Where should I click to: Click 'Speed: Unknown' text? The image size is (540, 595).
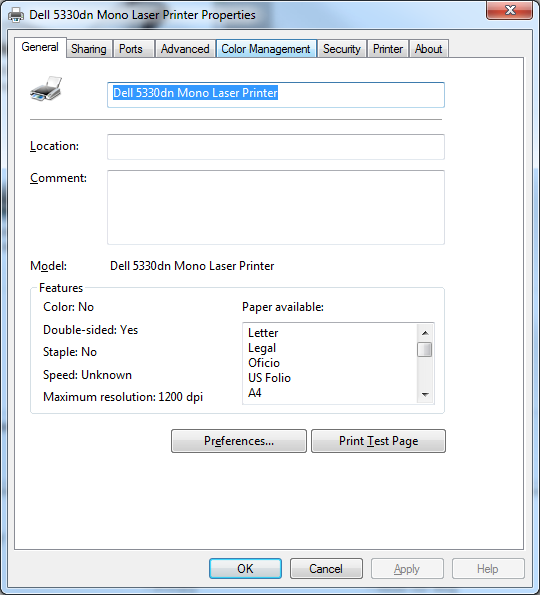87,375
